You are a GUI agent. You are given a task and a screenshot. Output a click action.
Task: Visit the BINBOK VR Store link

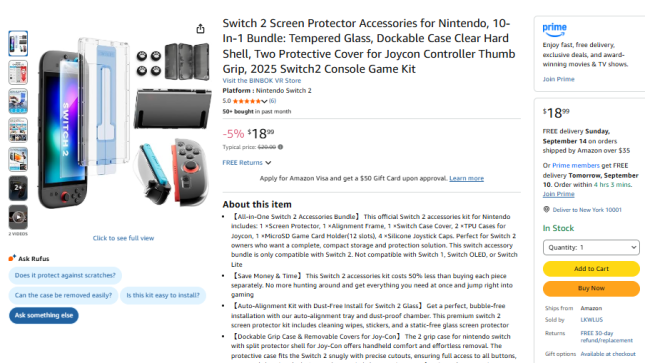tap(262, 81)
